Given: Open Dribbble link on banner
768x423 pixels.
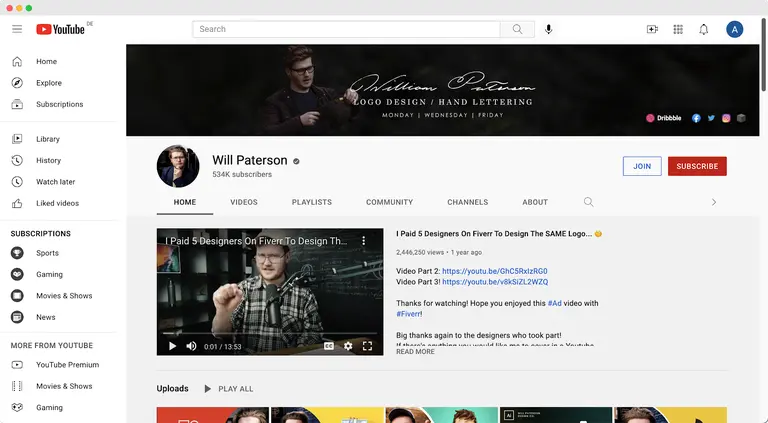Looking at the screenshot, I should click(x=664, y=118).
